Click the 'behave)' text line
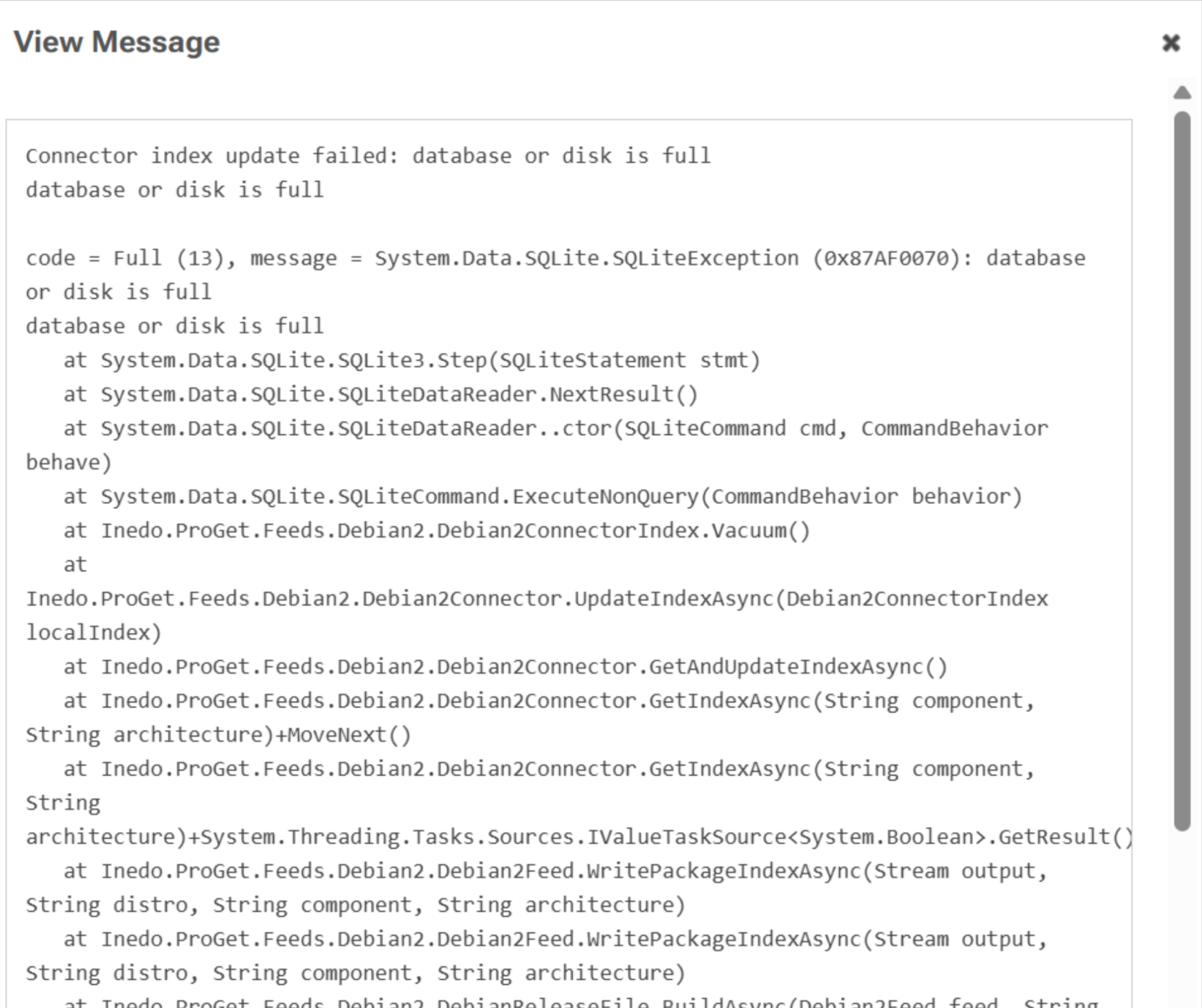This screenshot has width=1202, height=1008. (69, 463)
